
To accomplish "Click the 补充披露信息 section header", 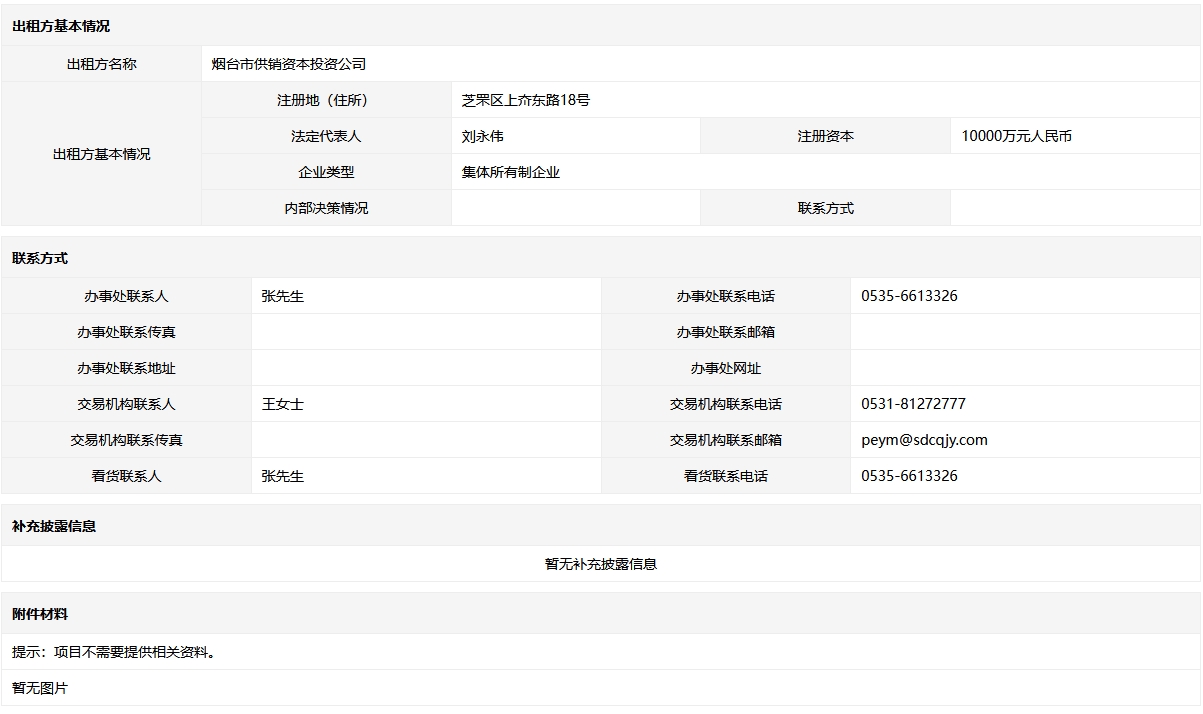I will [x=54, y=526].
